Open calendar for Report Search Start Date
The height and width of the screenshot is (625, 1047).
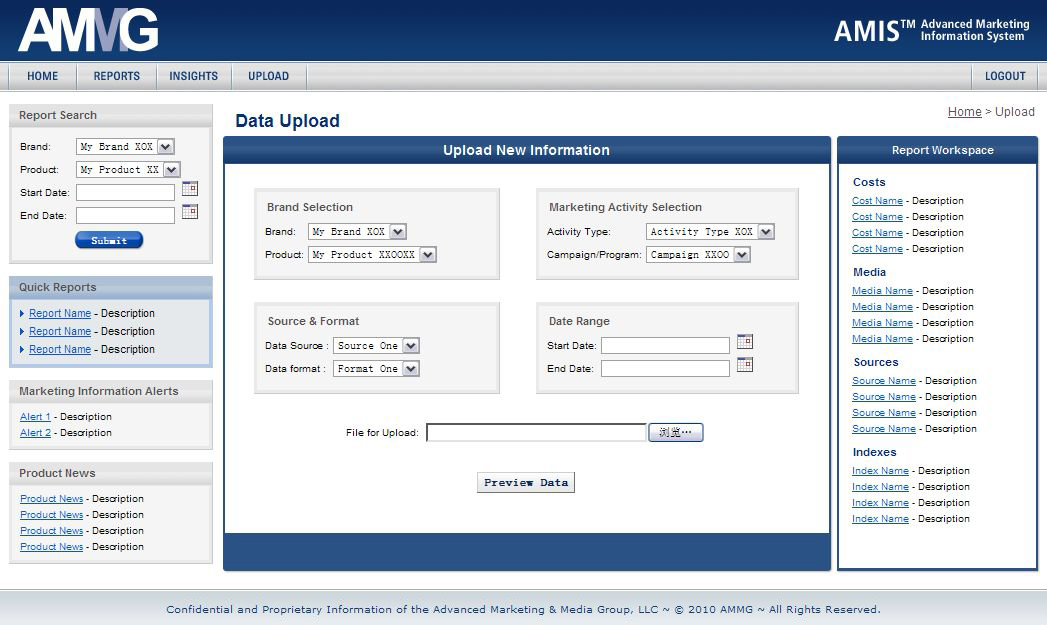pos(190,188)
